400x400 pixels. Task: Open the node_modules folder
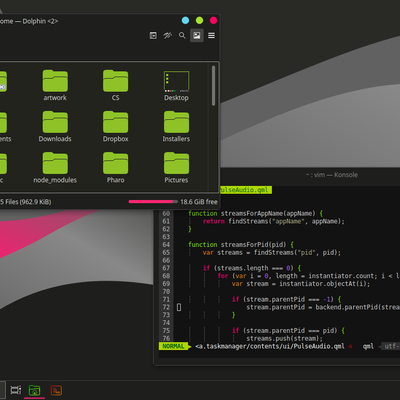click(x=55, y=168)
